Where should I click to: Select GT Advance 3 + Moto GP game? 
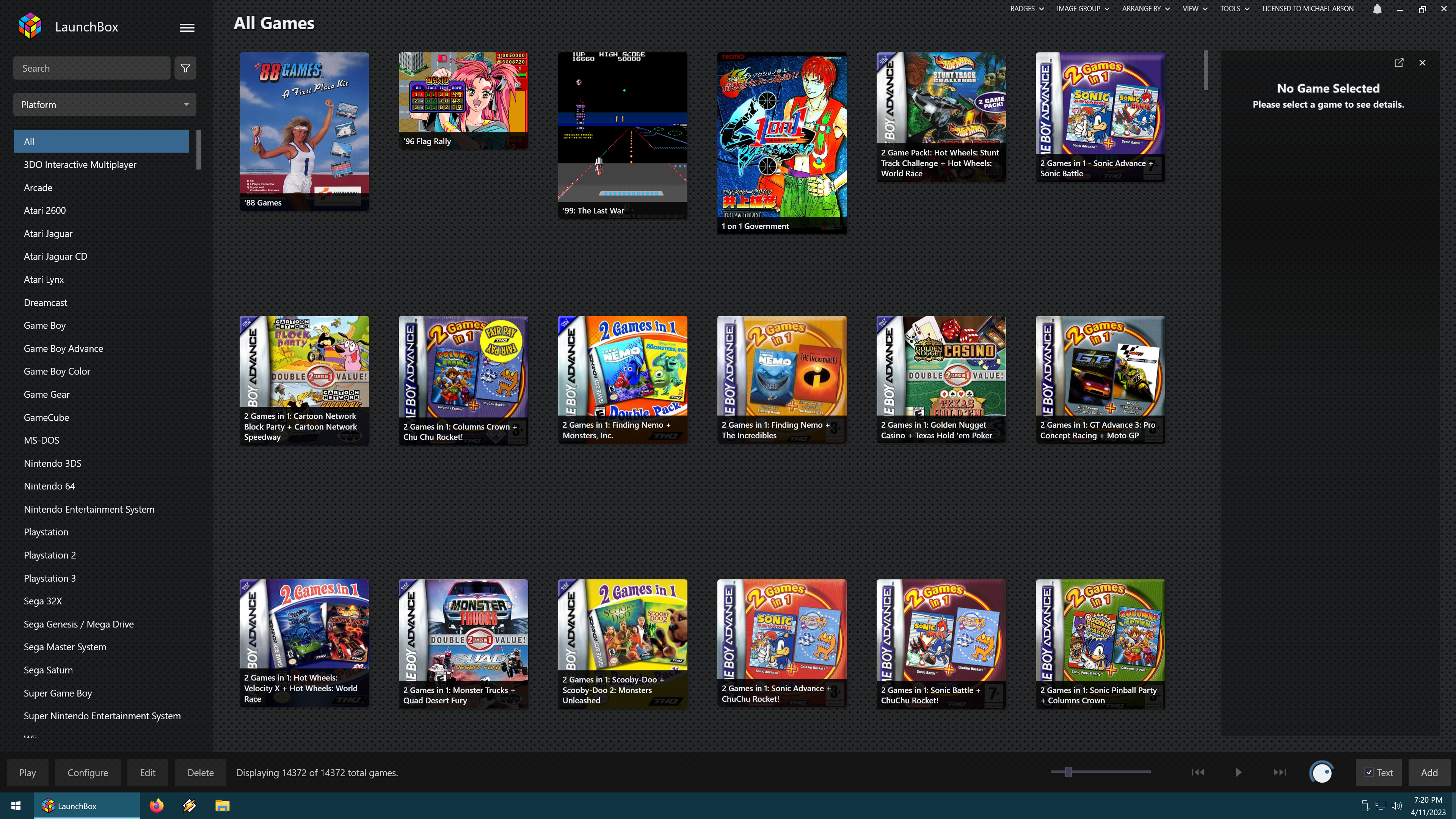pos(1100,379)
